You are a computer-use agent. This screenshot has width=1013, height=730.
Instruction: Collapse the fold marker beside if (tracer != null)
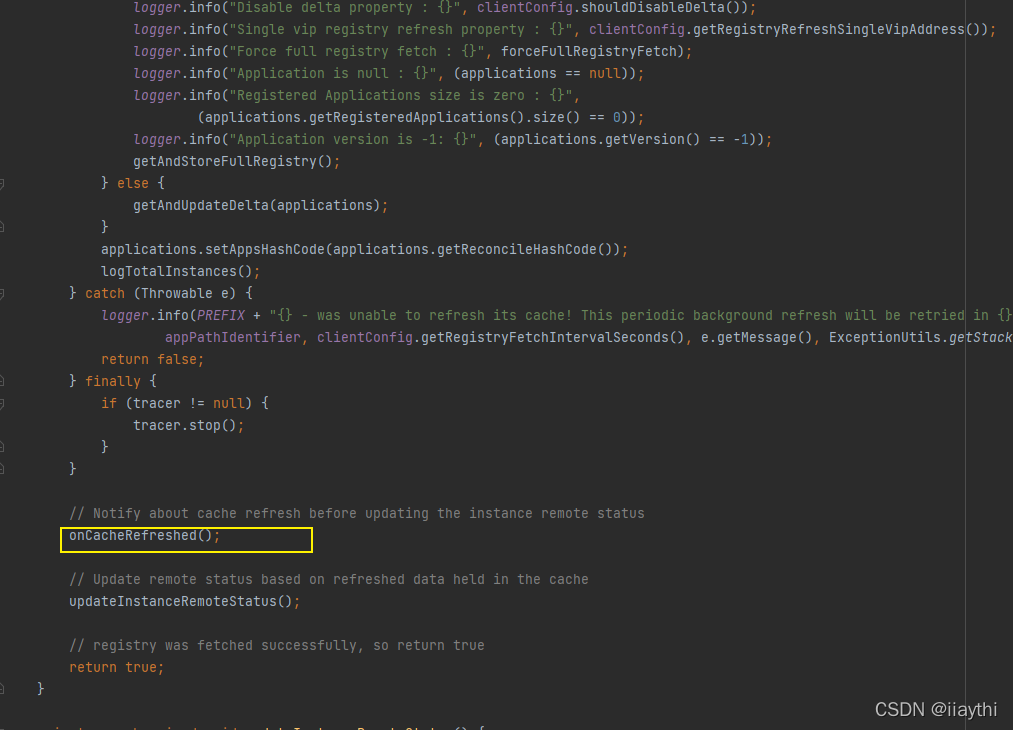2,404
